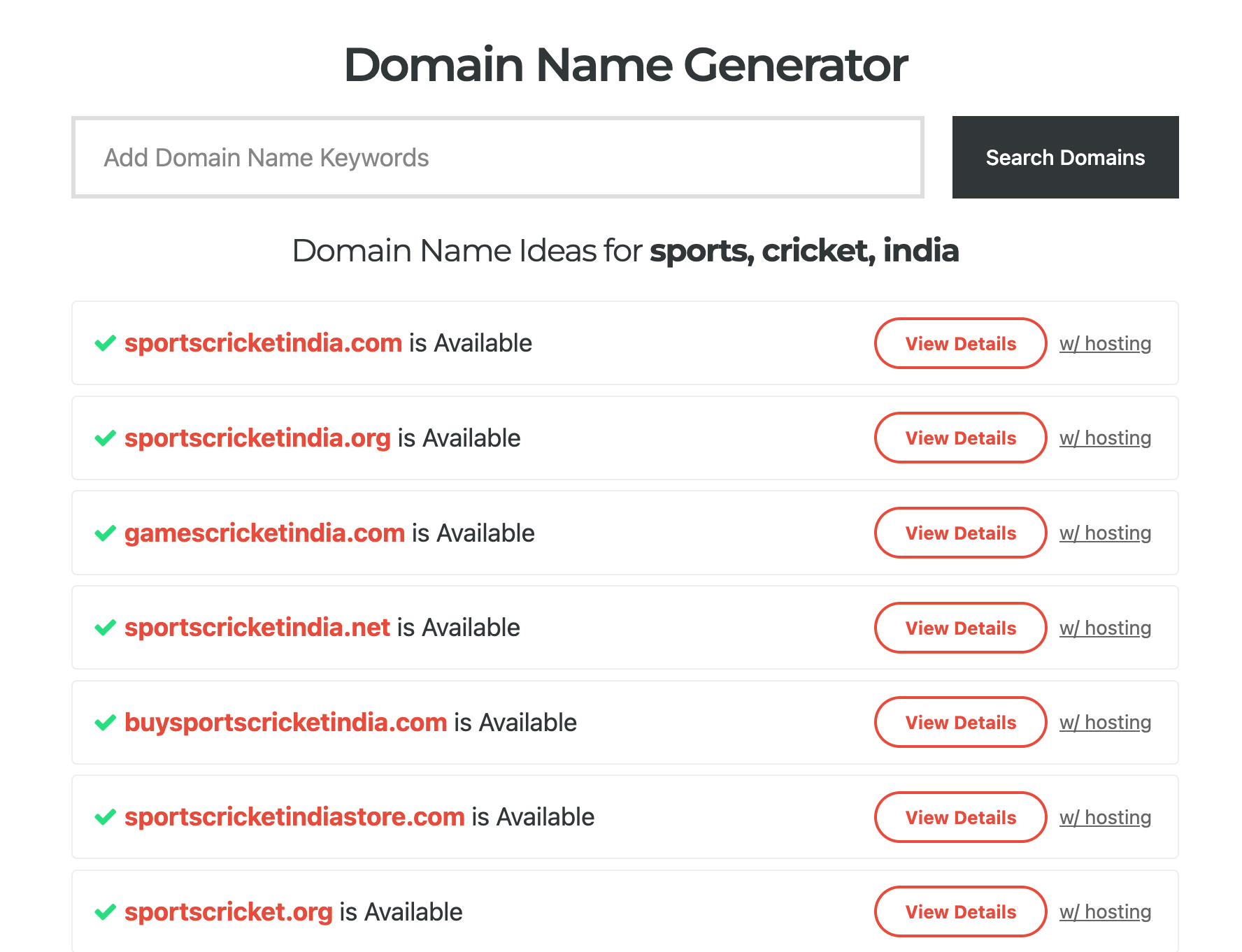
Task: Open the sportscricket.org domain link
Action: coord(228,912)
